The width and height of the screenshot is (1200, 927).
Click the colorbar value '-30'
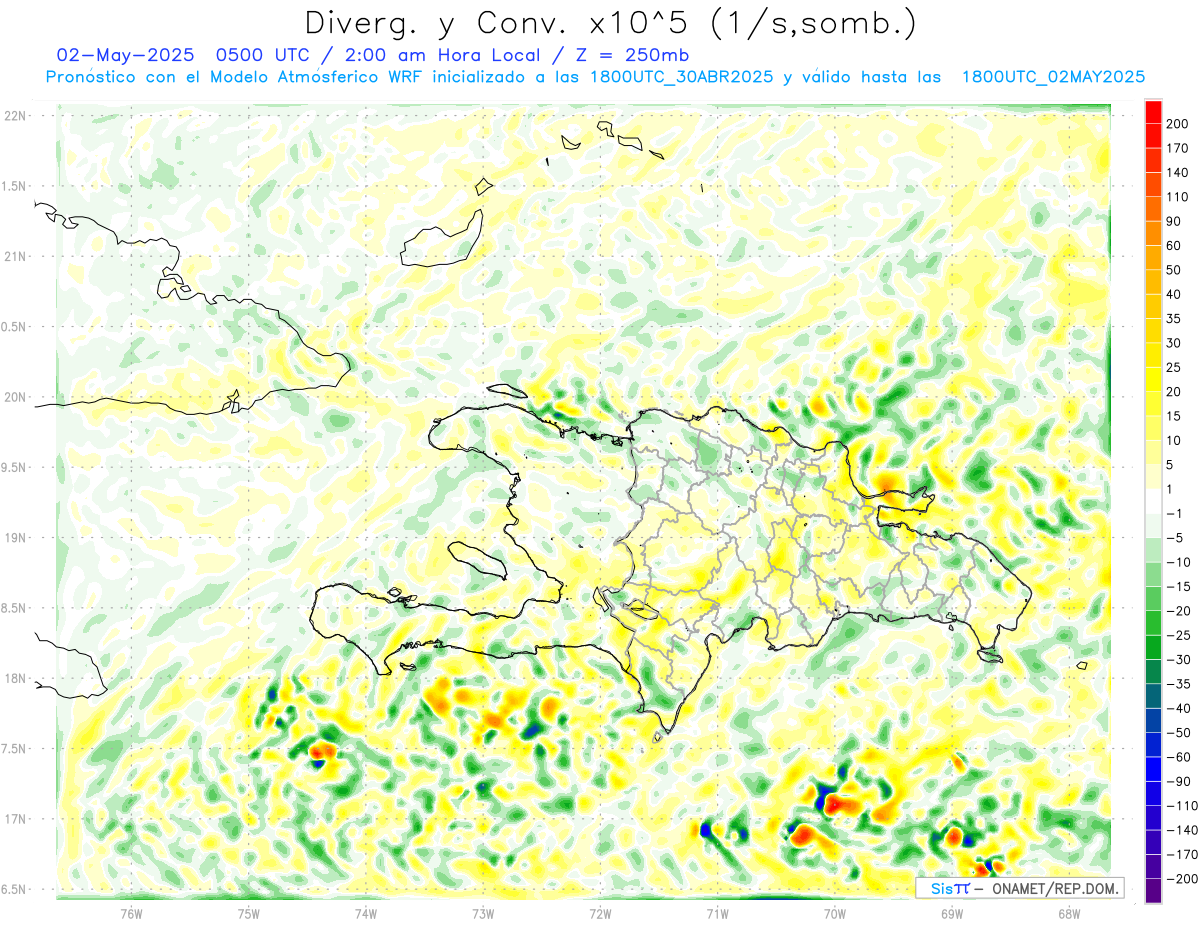(1177, 660)
